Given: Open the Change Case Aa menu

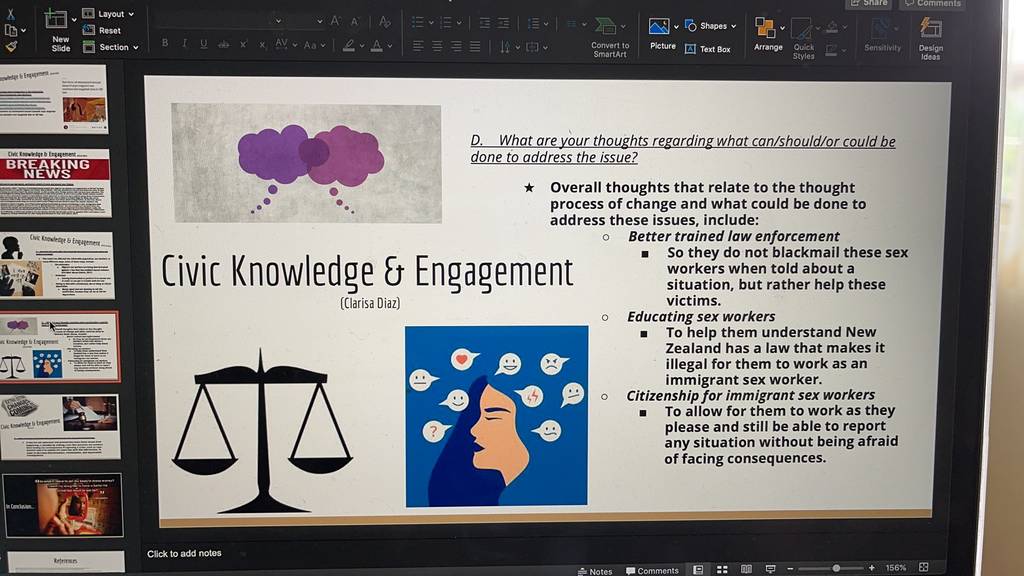Looking at the screenshot, I should [x=314, y=45].
